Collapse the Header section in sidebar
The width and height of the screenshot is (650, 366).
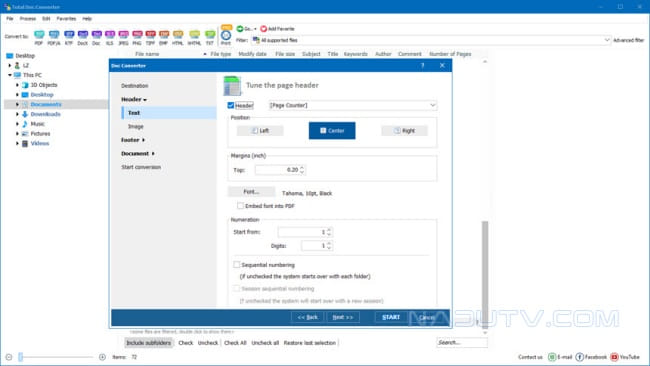pyautogui.click(x=145, y=99)
